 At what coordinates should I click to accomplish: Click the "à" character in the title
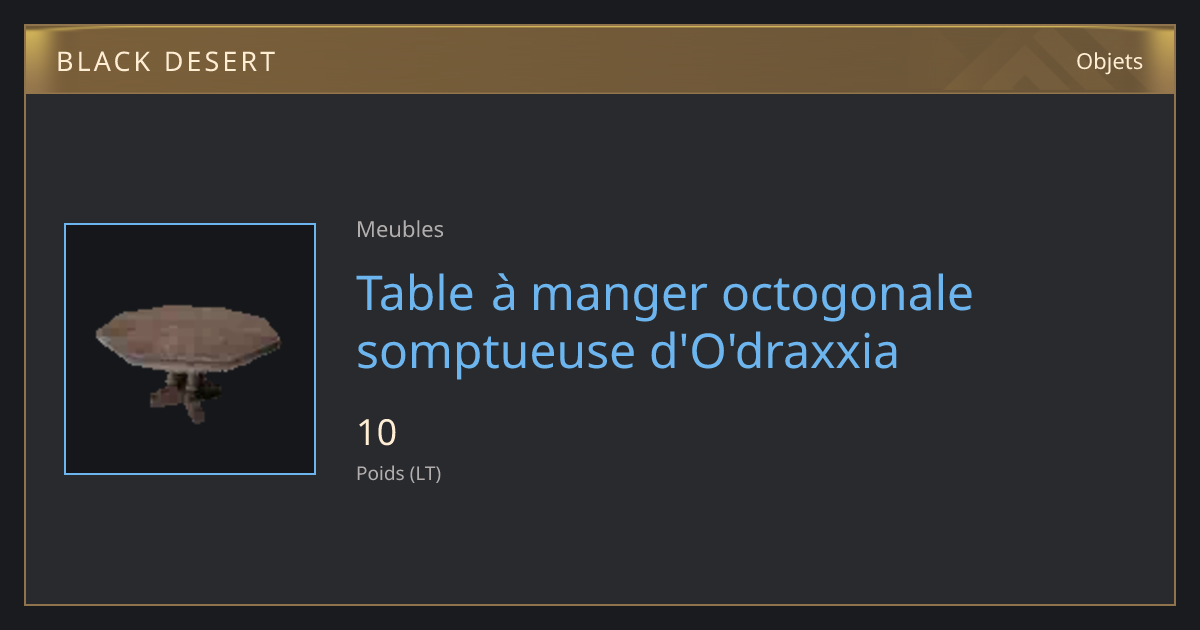[x=503, y=292]
